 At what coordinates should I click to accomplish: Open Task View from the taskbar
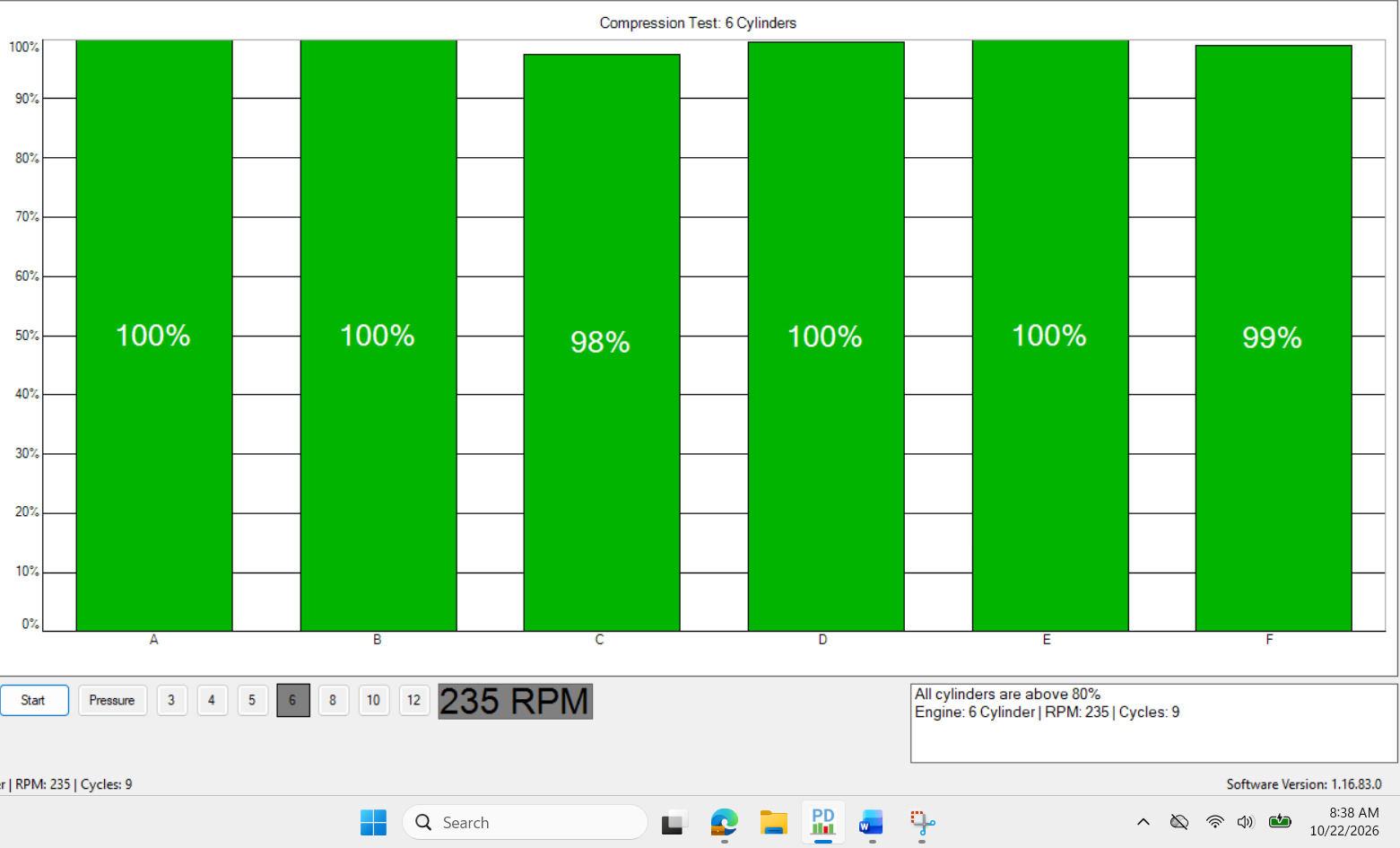pyautogui.click(x=674, y=822)
